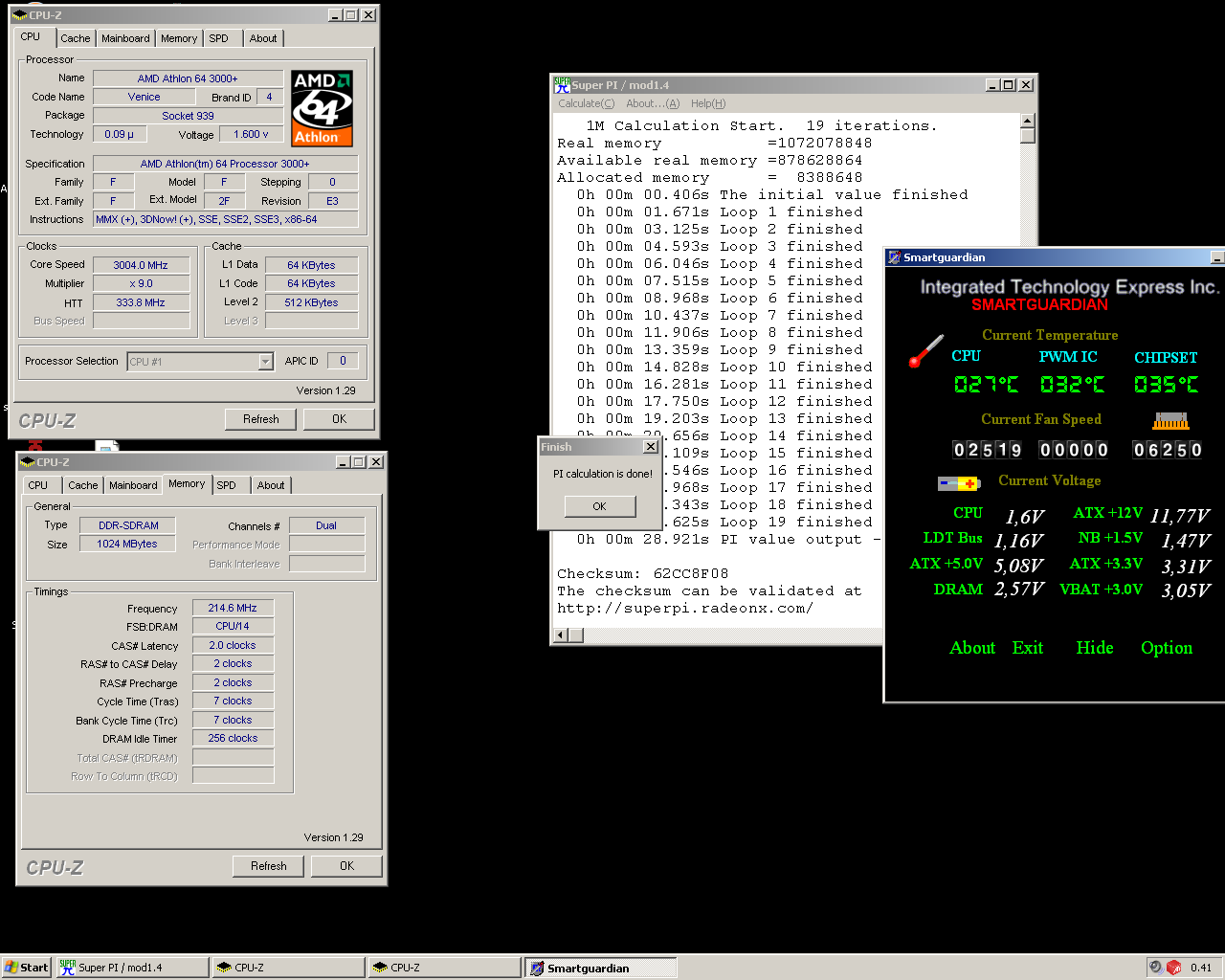Switch to first CPU-Z taskbar button
The image size is (1225, 980).
[288, 968]
